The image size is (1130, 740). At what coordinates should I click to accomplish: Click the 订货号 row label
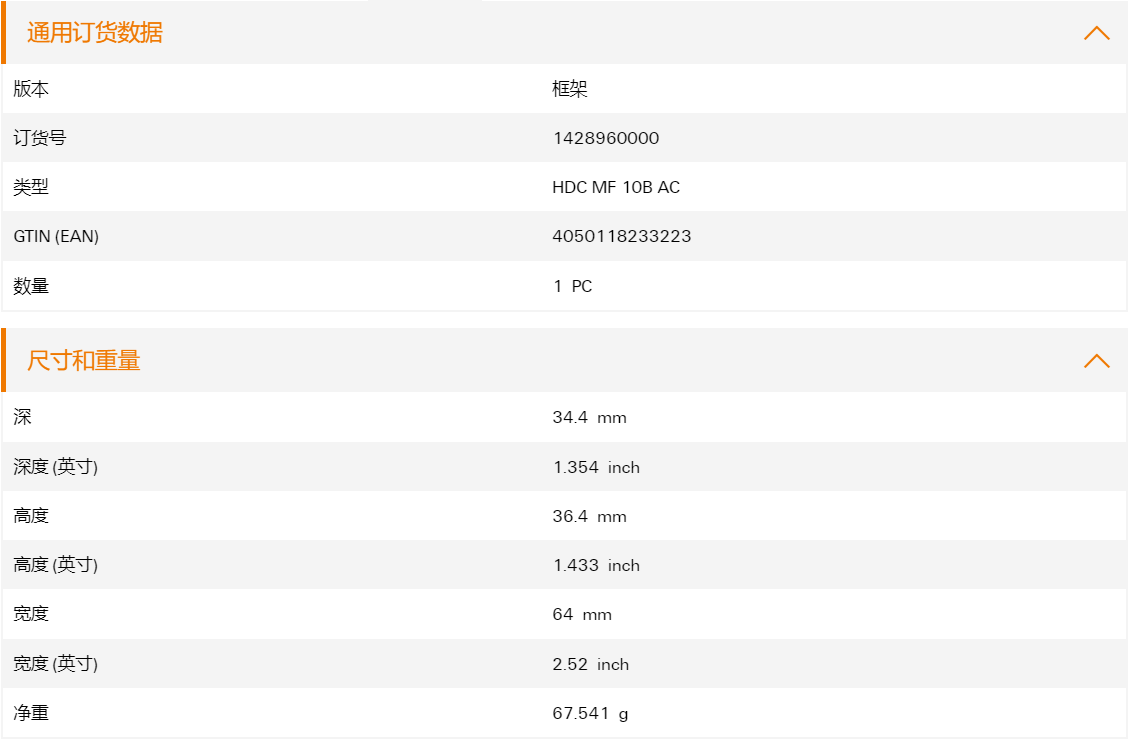(x=40, y=138)
